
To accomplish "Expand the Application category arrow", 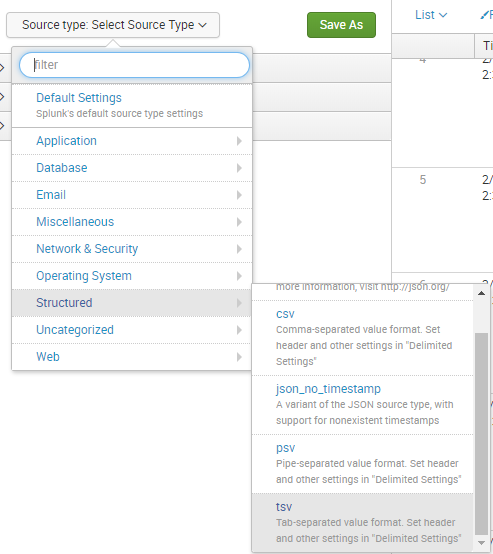I will tap(239, 141).
